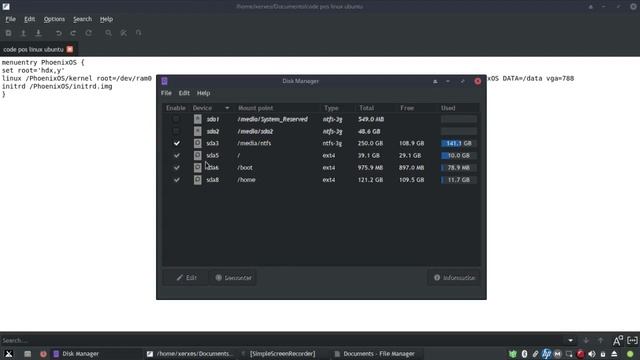Screen dimensions: 640x360
Task: Click the find and replace toolbar icon
Action: [x=123, y=33]
